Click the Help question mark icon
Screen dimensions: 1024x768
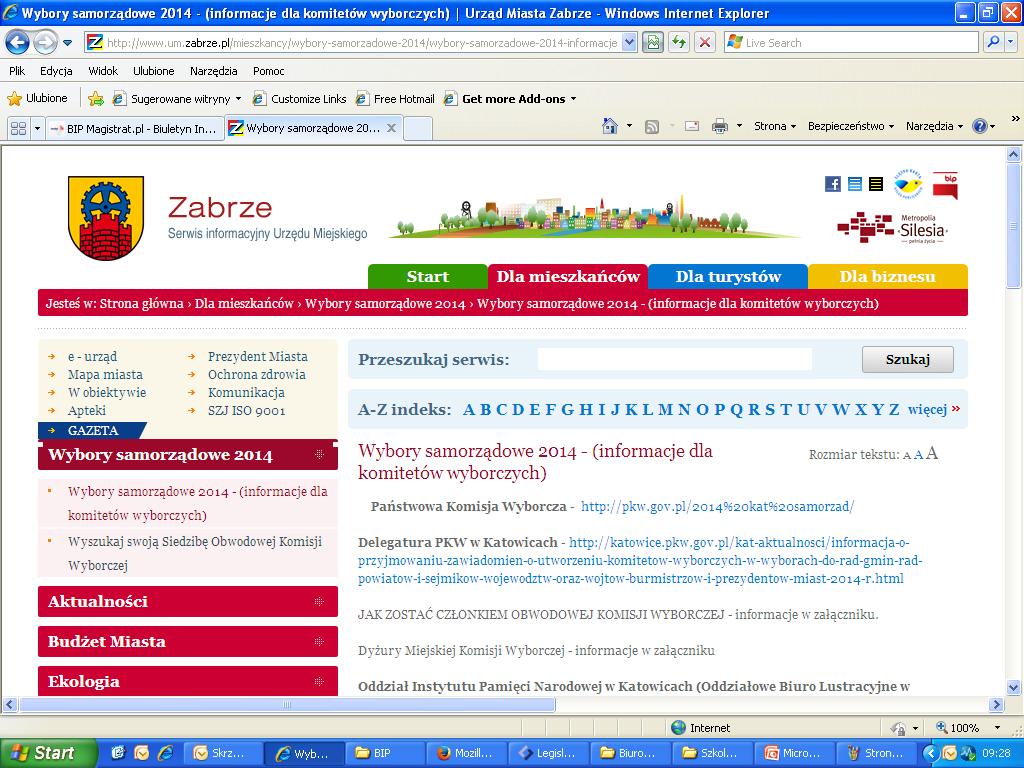[x=980, y=127]
